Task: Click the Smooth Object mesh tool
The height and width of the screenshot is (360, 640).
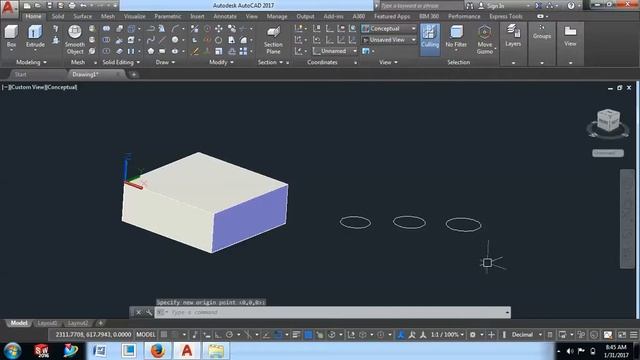Action: 75,40
